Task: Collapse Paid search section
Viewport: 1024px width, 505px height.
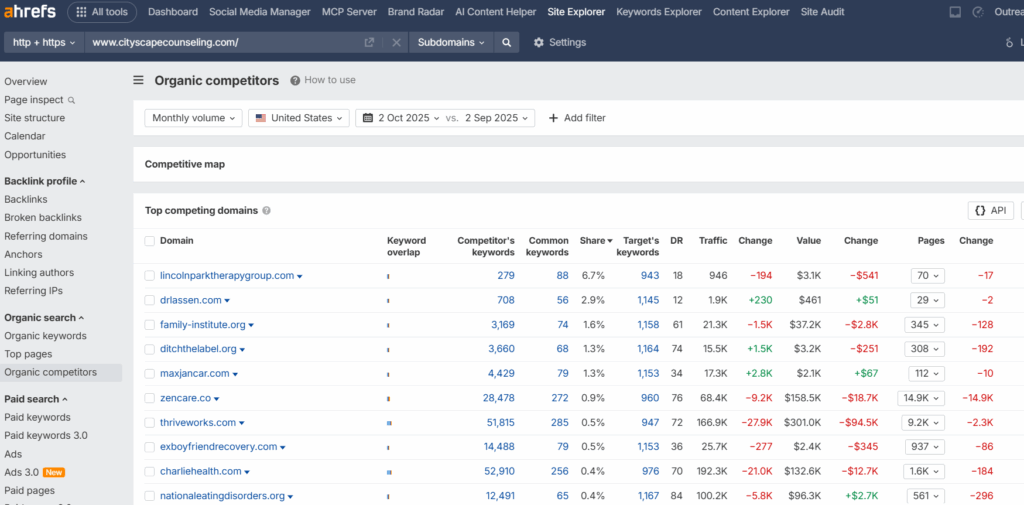Action: (36, 399)
